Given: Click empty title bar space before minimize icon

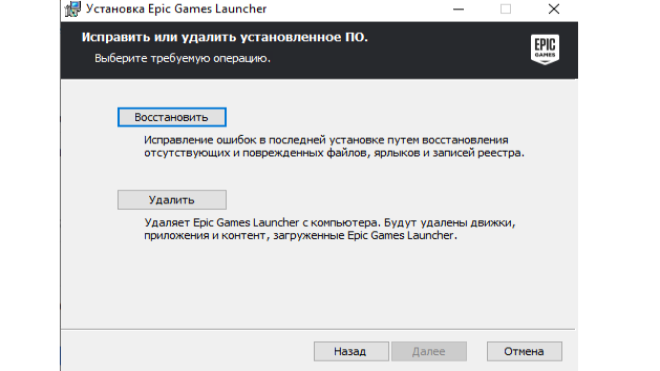Looking at the screenshot, I should coord(358,9).
